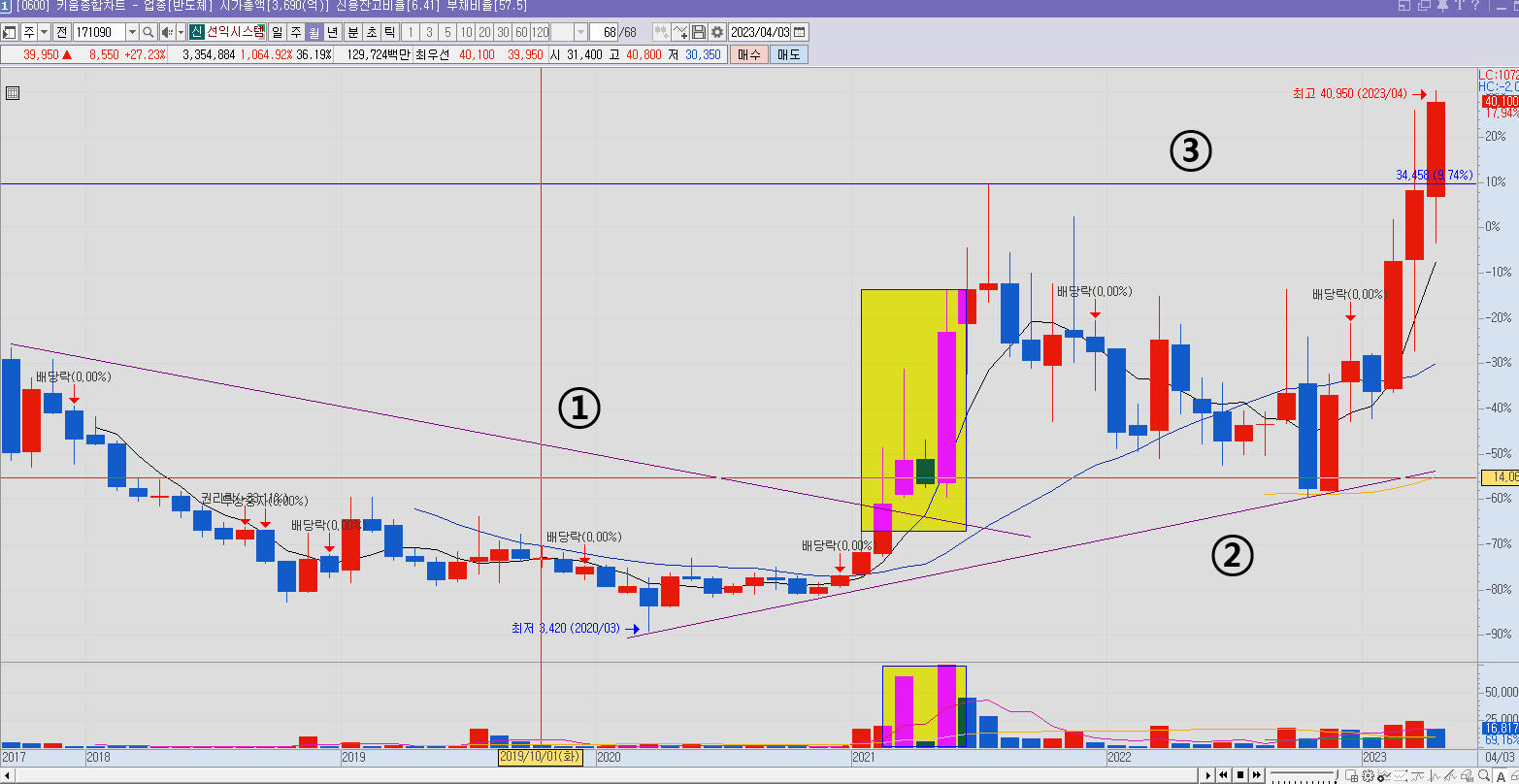The width and height of the screenshot is (1519, 784).
Task: Click the bottom magnifier zoom icon
Action: 1484,775
